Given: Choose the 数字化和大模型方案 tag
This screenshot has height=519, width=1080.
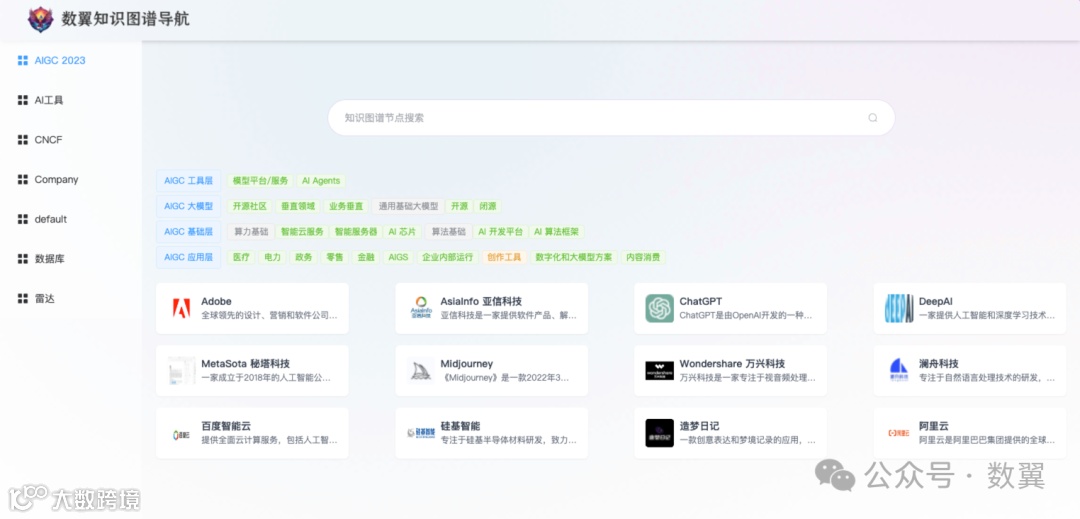Looking at the screenshot, I should [x=573, y=257].
